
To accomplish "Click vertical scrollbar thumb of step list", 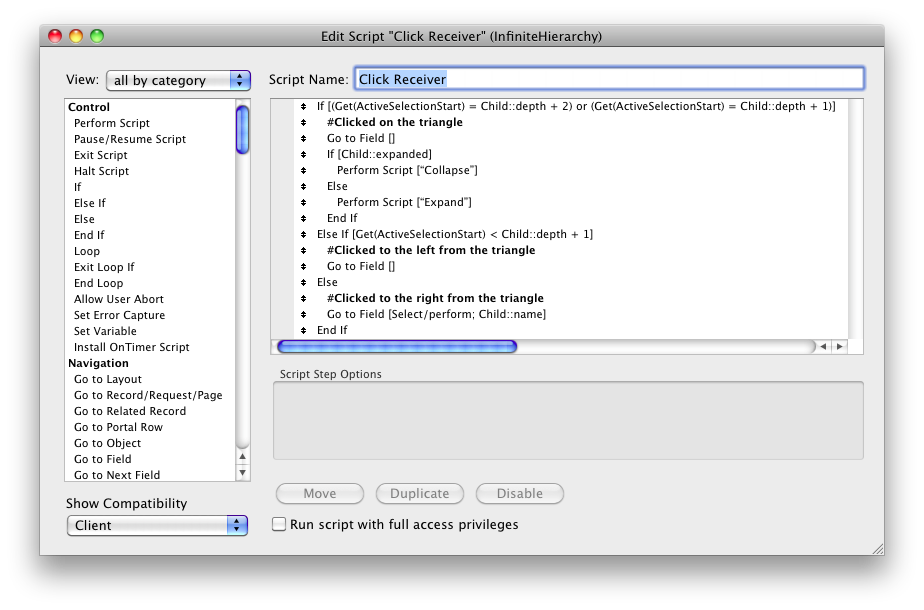I will [x=242, y=130].
